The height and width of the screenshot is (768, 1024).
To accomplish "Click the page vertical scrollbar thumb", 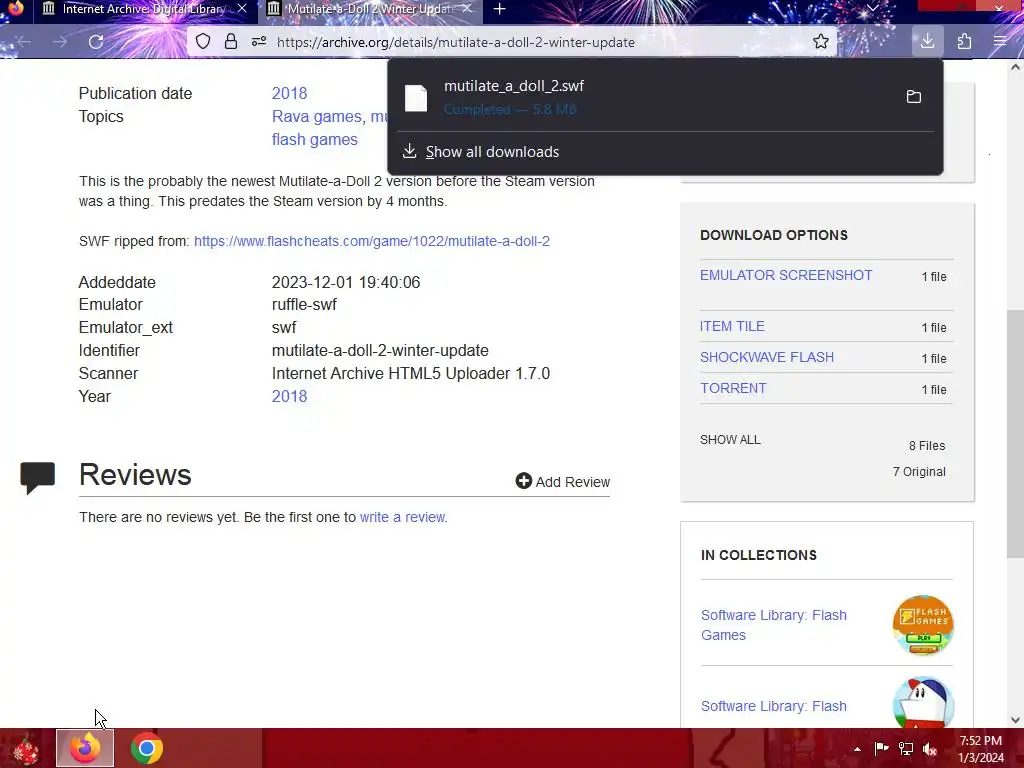I will point(1015,434).
